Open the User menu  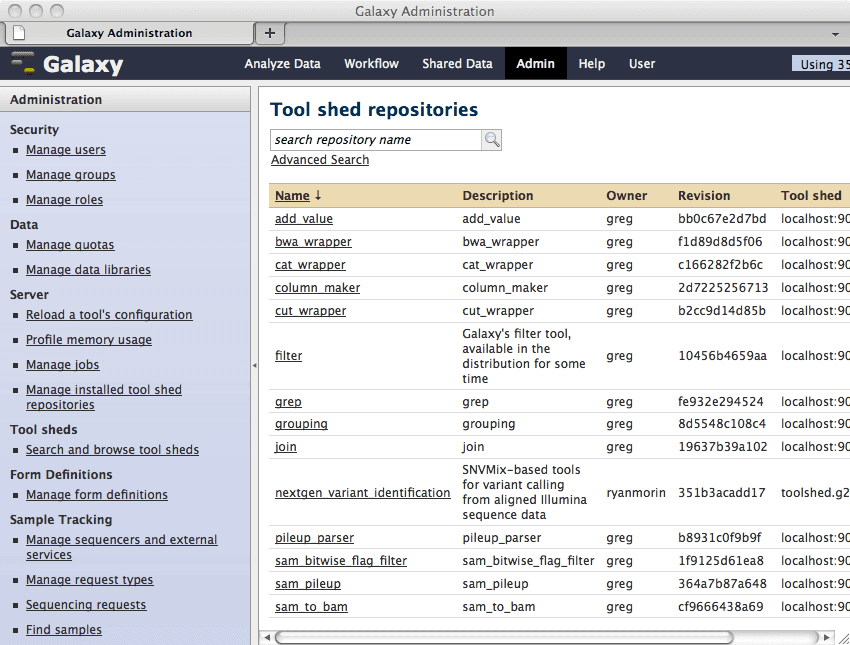click(641, 64)
